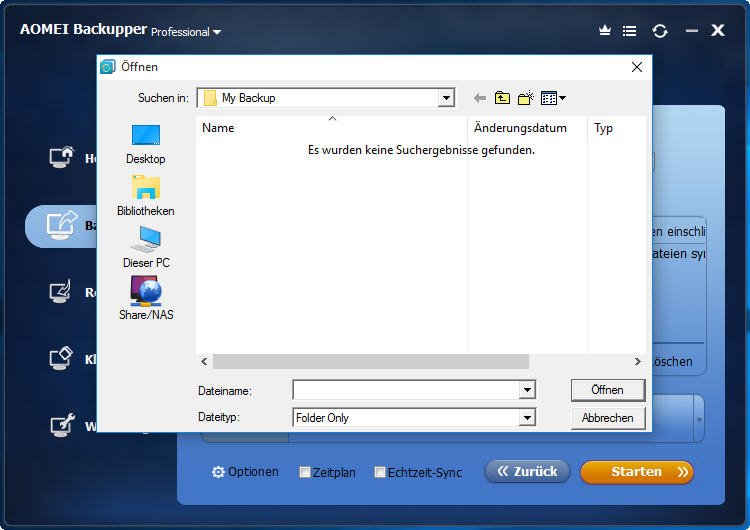
Task: Create a new folder
Action: click(x=526, y=98)
